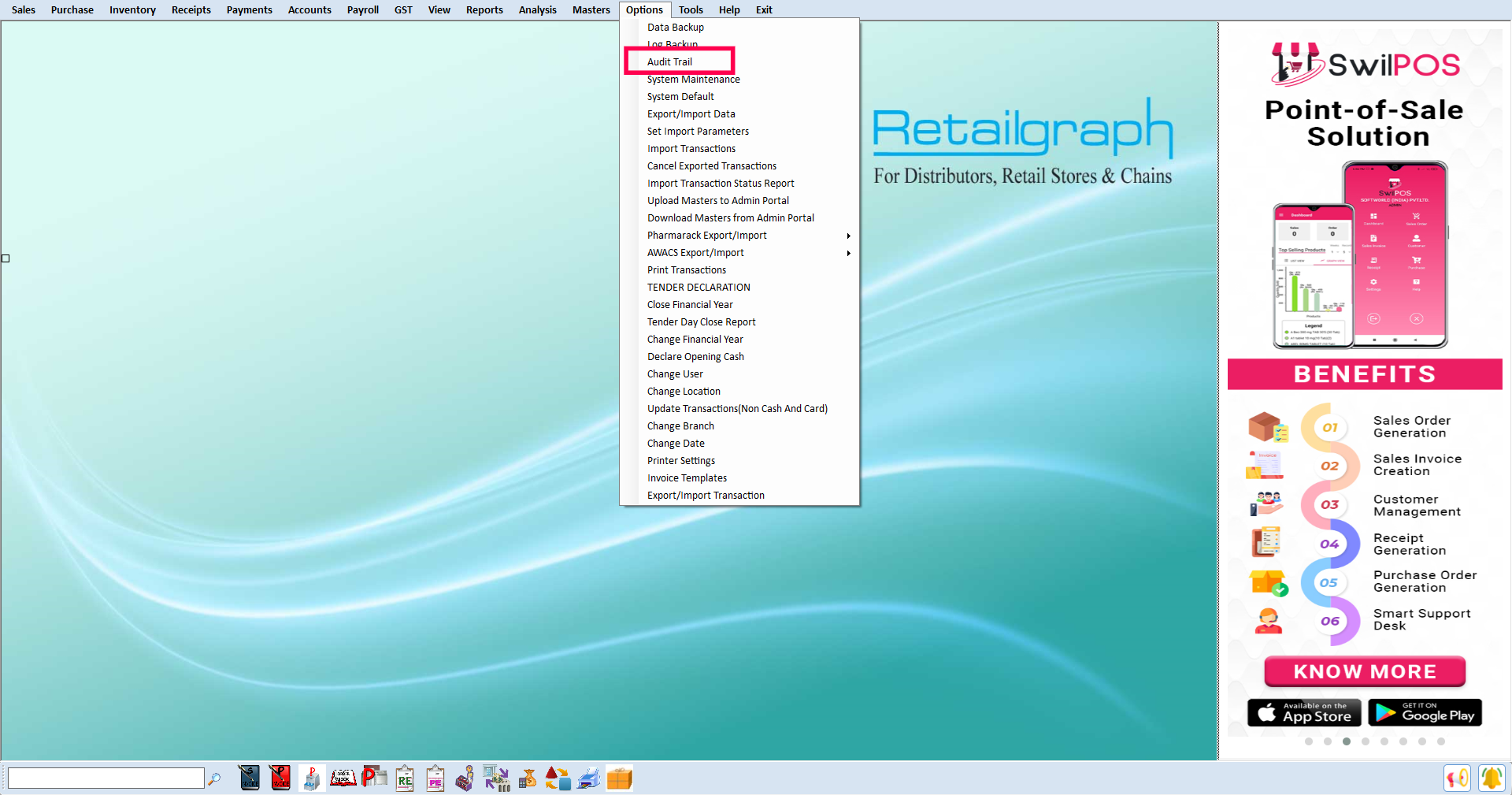Image resolution: width=1512 pixels, height=795 pixels.
Task: Open the Inventory menu
Action: pos(132,9)
